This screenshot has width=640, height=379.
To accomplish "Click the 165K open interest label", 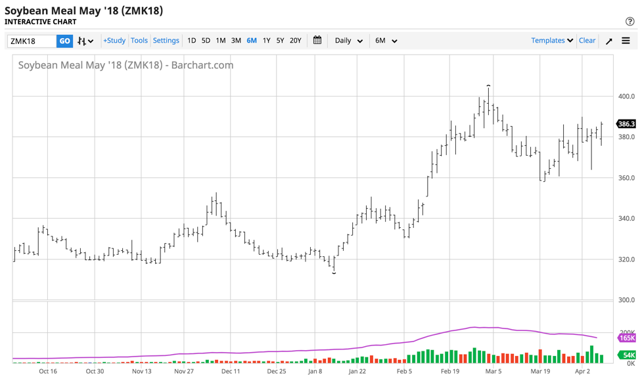I will click(x=627, y=338).
